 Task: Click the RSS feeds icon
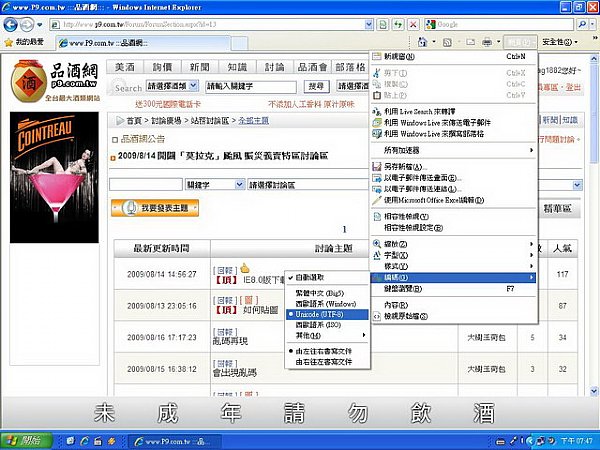click(x=447, y=42)
